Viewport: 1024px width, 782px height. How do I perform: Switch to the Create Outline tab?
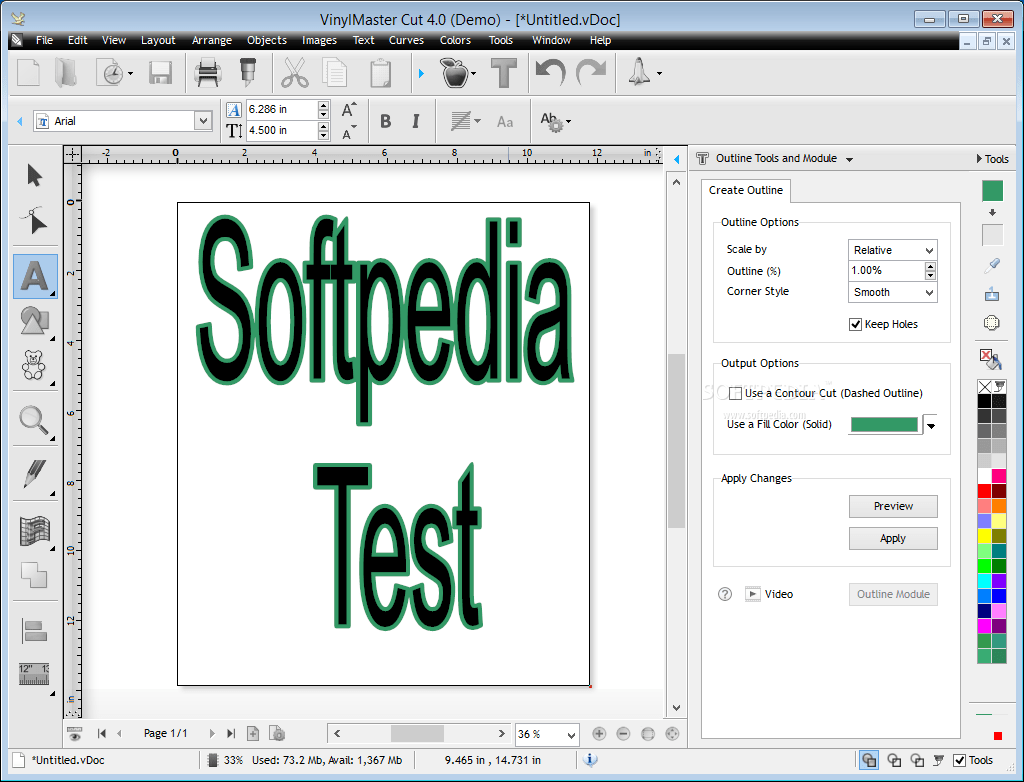pos(745,190)
